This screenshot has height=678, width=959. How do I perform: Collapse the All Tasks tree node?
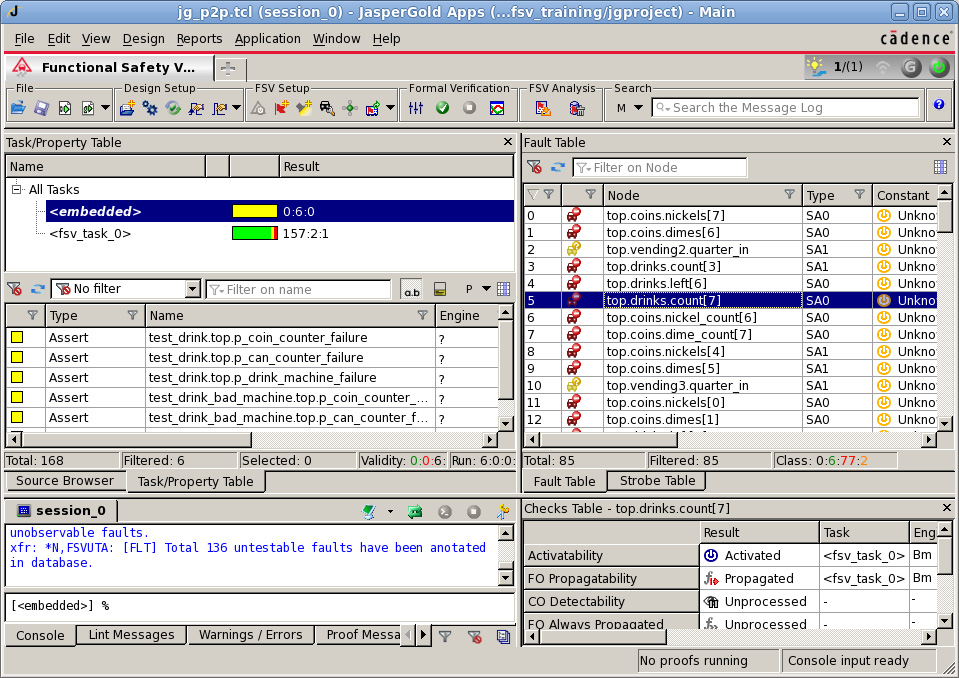coord(17,190)
